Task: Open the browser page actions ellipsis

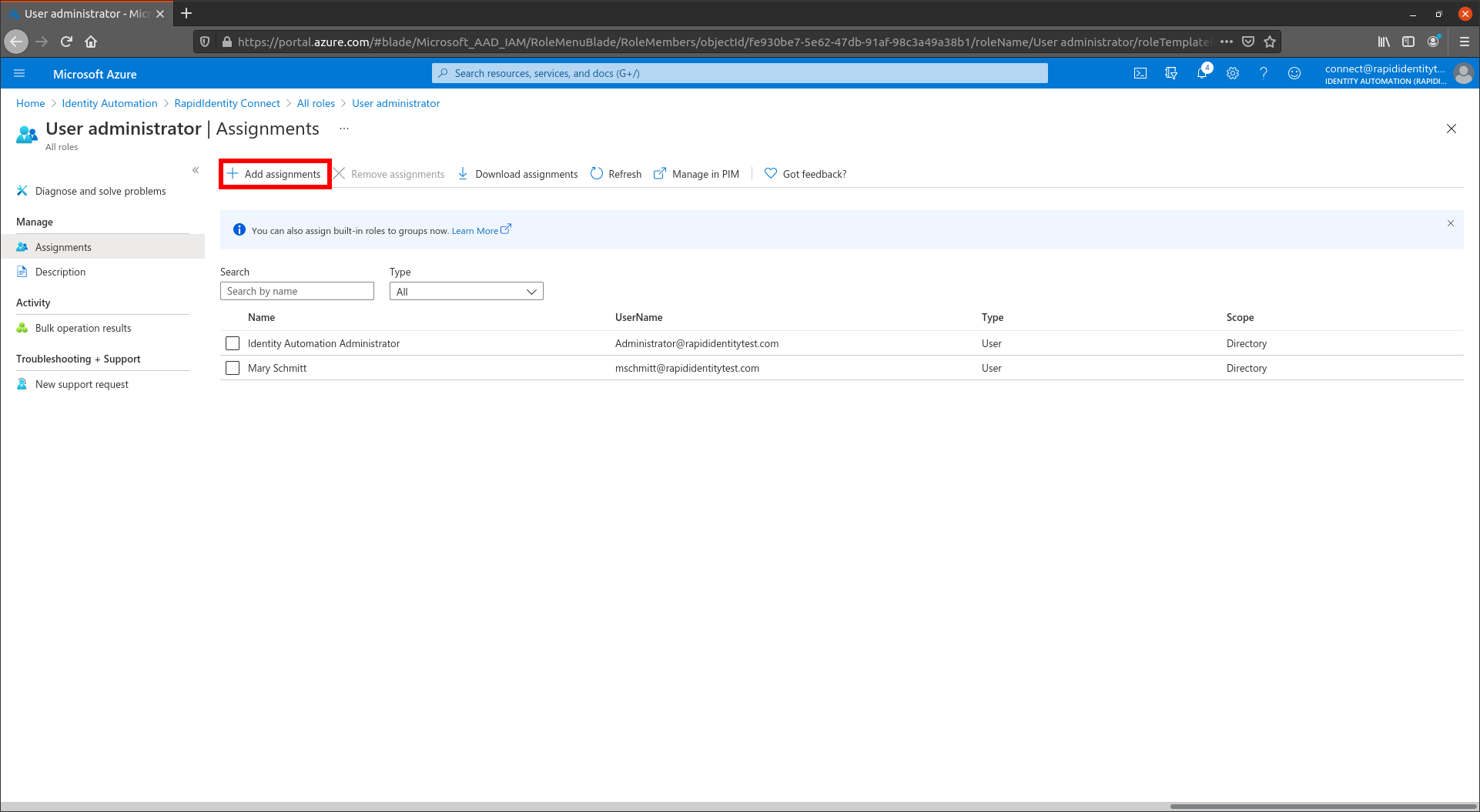Action: (1227, 42)
